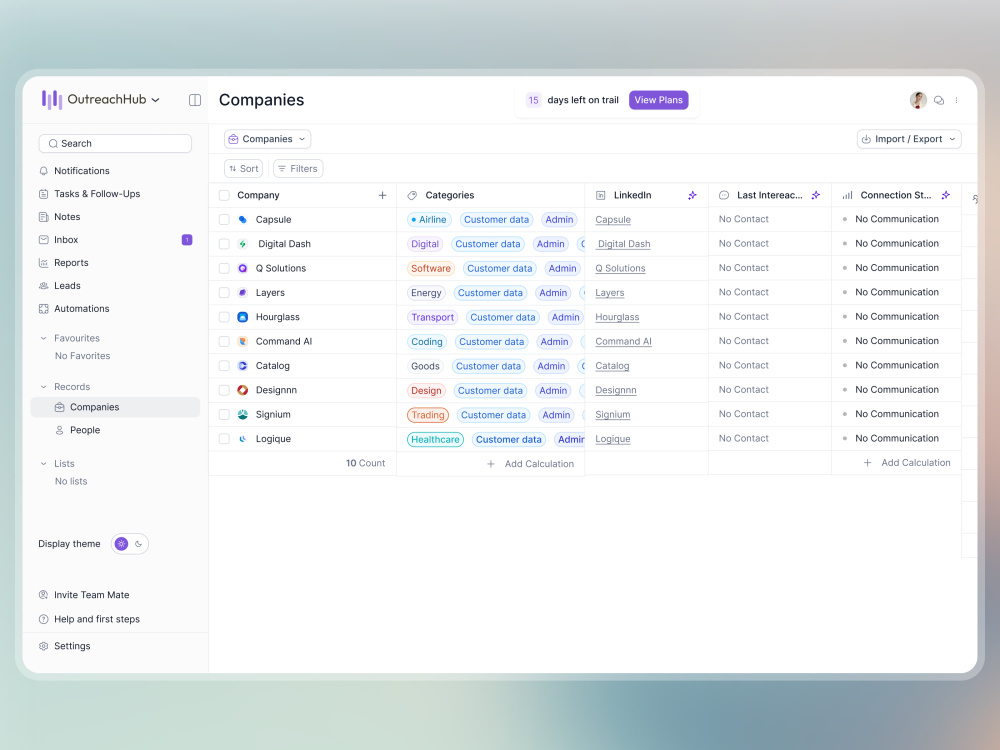Switch to dark theme moon icon
Image resolution: width=1000 pixels, height=750 pixels.
(x=138, y=544)
